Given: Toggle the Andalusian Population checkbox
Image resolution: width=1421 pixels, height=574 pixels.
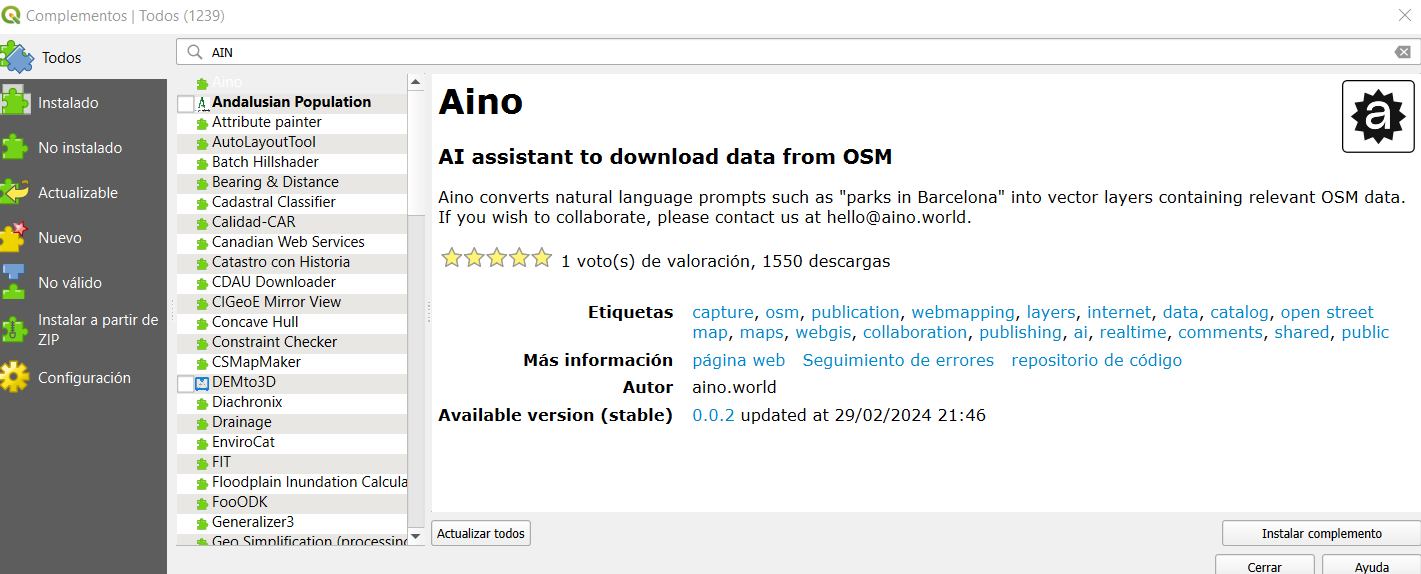Looking at the screenshot, I should [x=185, y=103].
